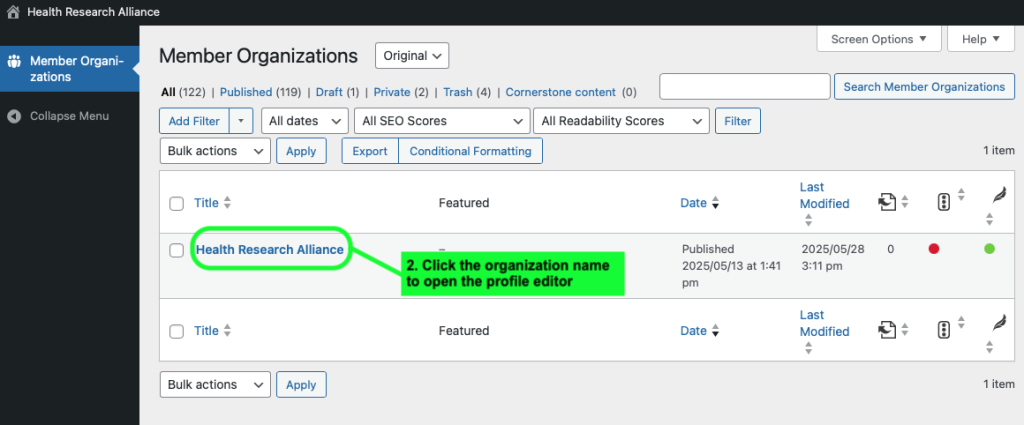The image size is (1024, 425).
Task: Check the Health Research Alliance row checkbox
Action: pos(176,251)
